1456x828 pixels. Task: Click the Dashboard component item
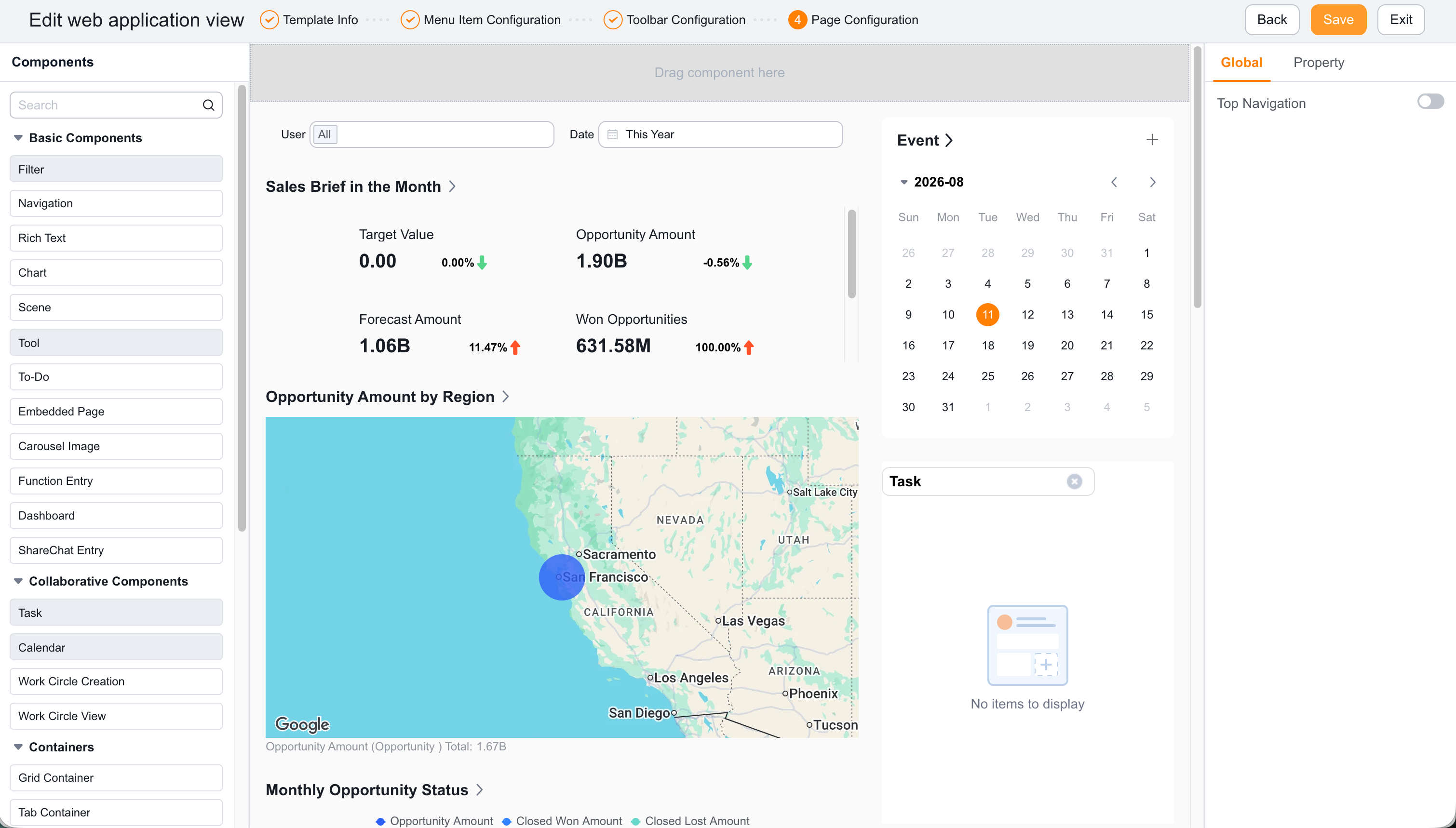116,516
